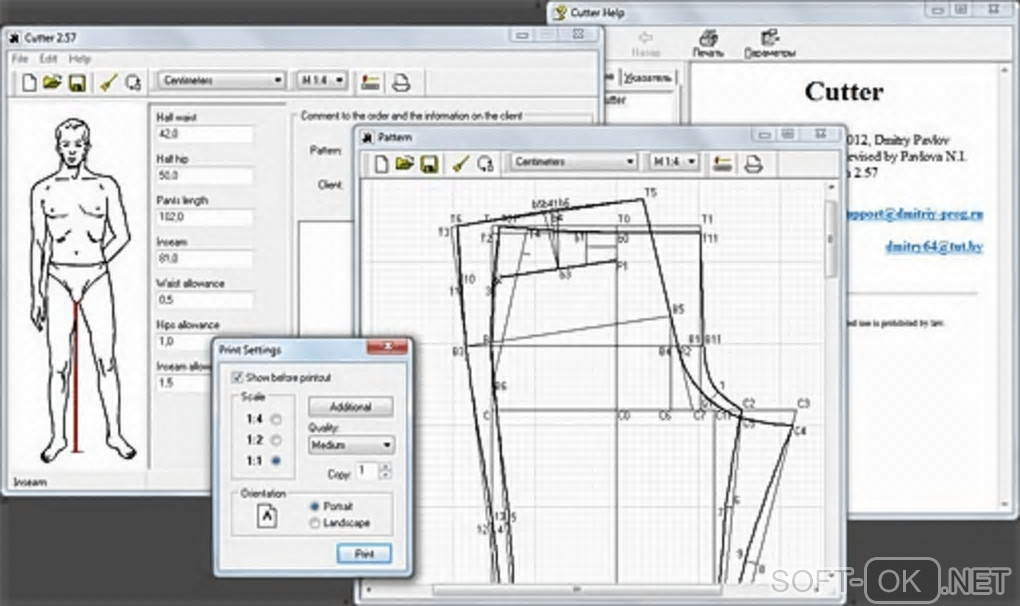Open support email link in Cutter Help

click(917, 214)
